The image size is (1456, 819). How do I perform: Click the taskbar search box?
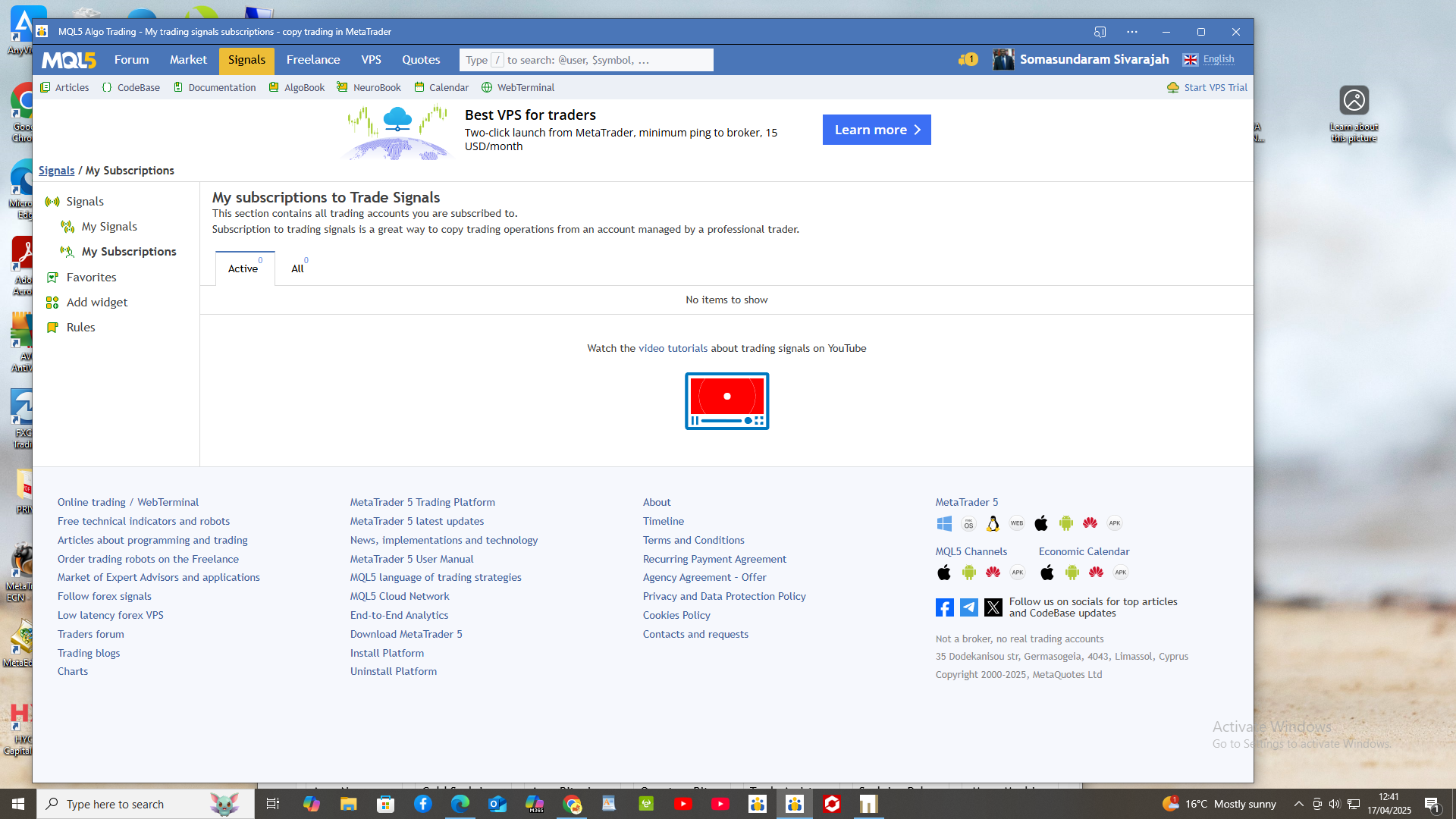[146, 804]
